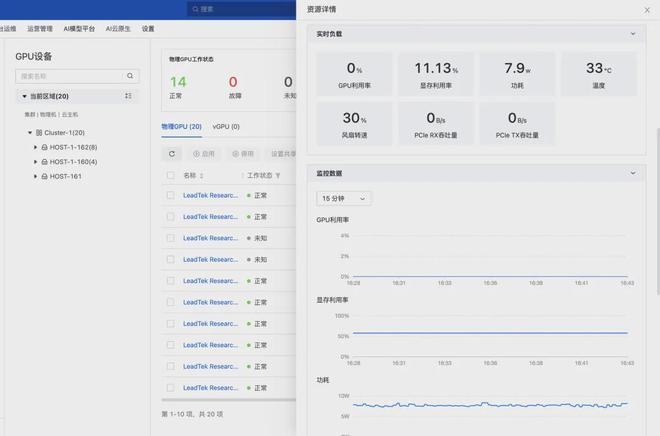Click the host icon of HOST-1-162(8)
This screenshot has height=436, width=660.
pos(44,147)
